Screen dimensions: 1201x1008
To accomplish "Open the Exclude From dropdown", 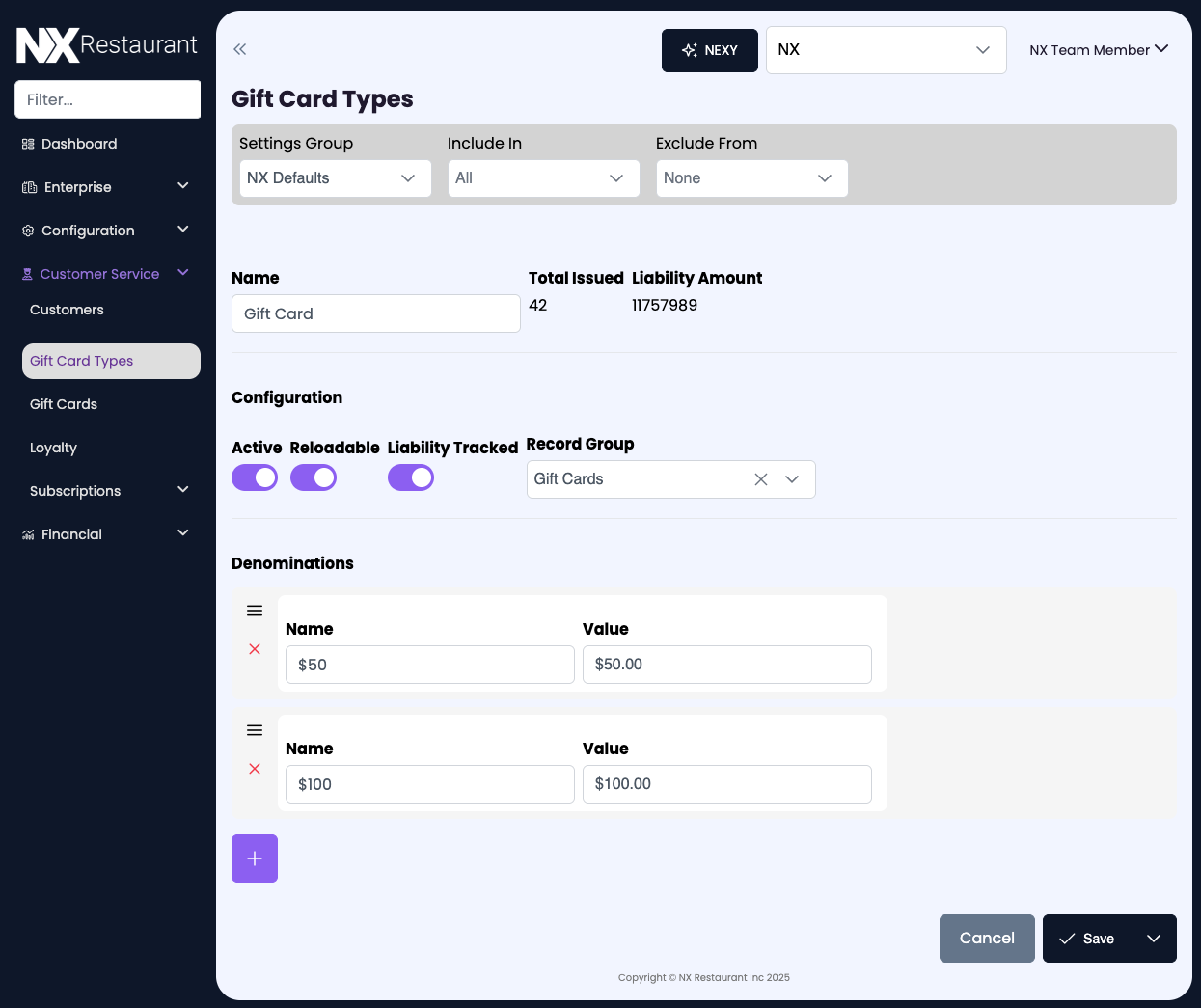I will coord(751,178).
